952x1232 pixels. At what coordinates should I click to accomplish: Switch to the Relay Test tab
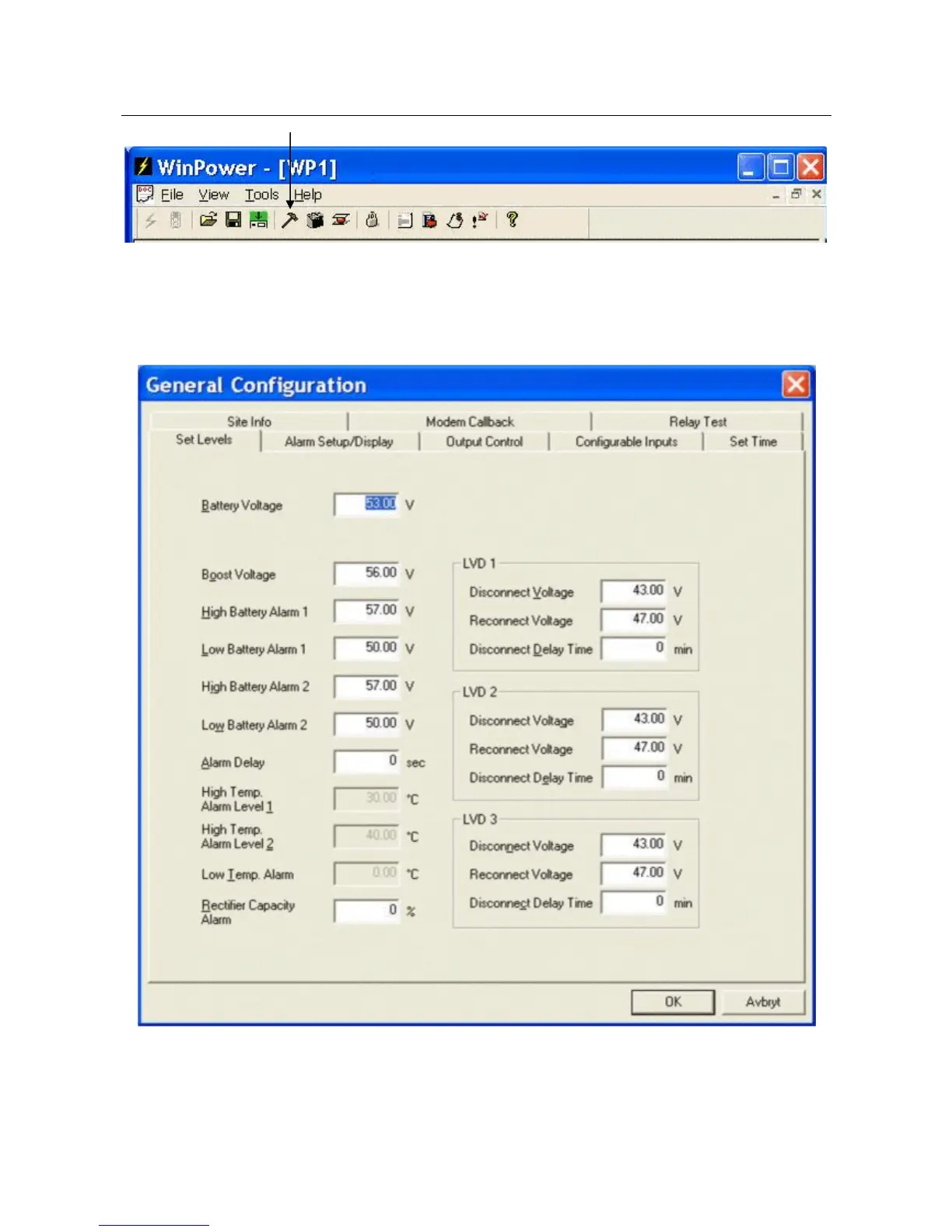click(x=698, y=422)
